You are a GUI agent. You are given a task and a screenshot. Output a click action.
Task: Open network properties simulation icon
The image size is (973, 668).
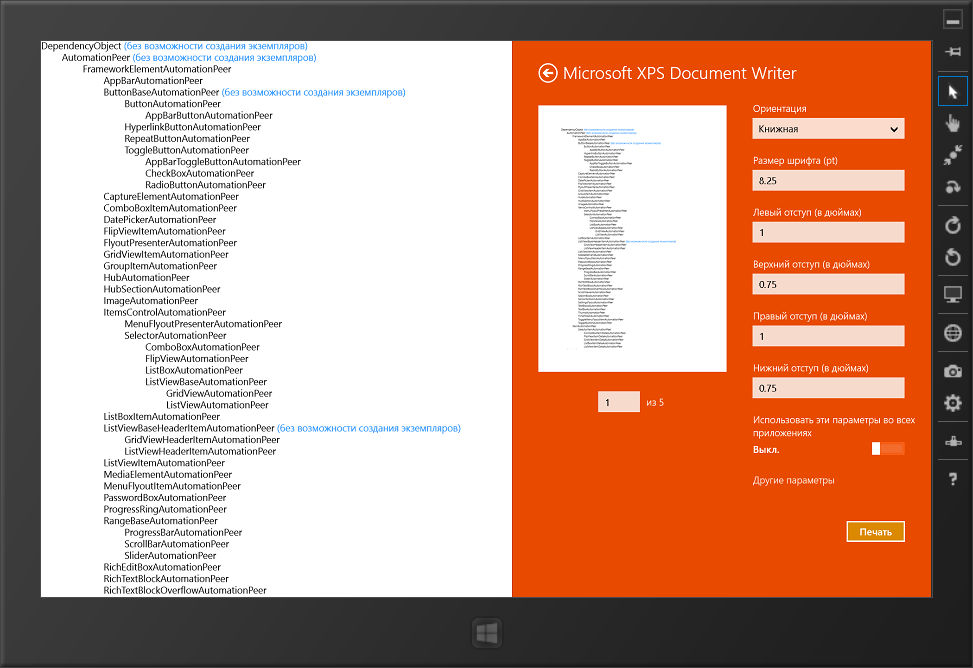[953, 441]
